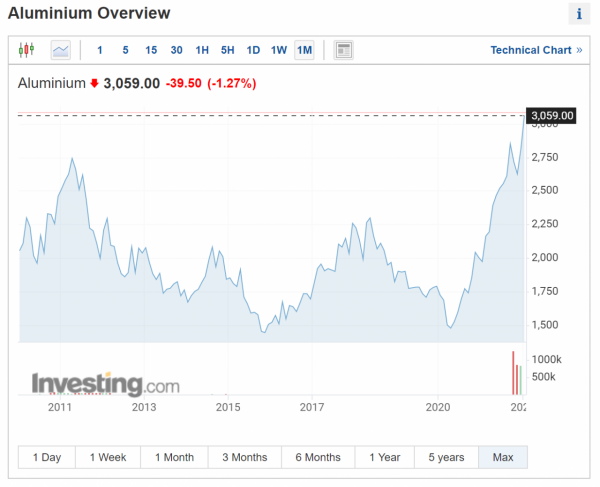
Task: Choose the 15-minute interval
Action: click(x=151, y=50)
